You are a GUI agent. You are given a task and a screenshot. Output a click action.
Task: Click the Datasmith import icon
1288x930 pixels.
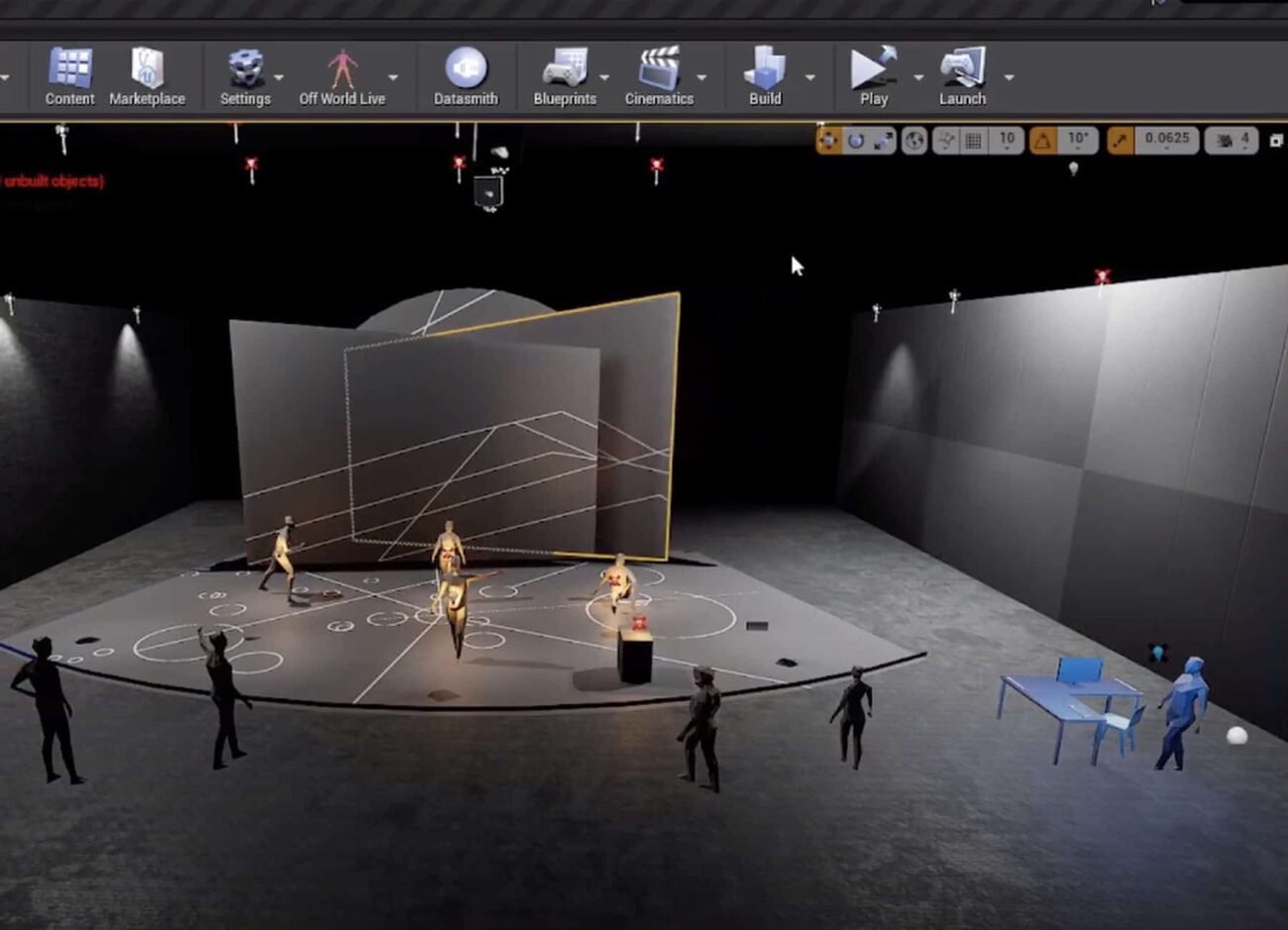tap(465, 76)
